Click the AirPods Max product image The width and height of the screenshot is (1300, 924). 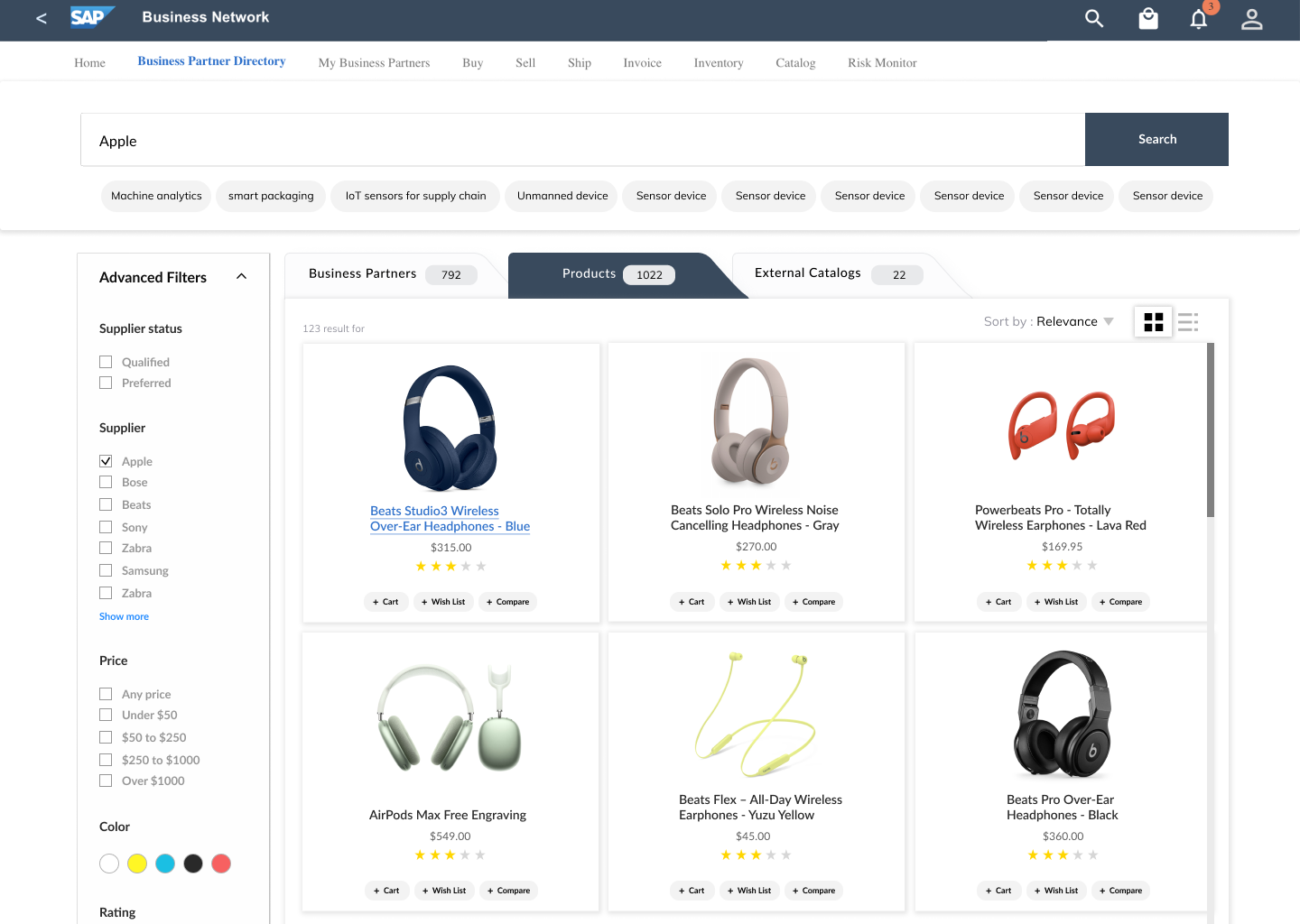click(450, 717)
